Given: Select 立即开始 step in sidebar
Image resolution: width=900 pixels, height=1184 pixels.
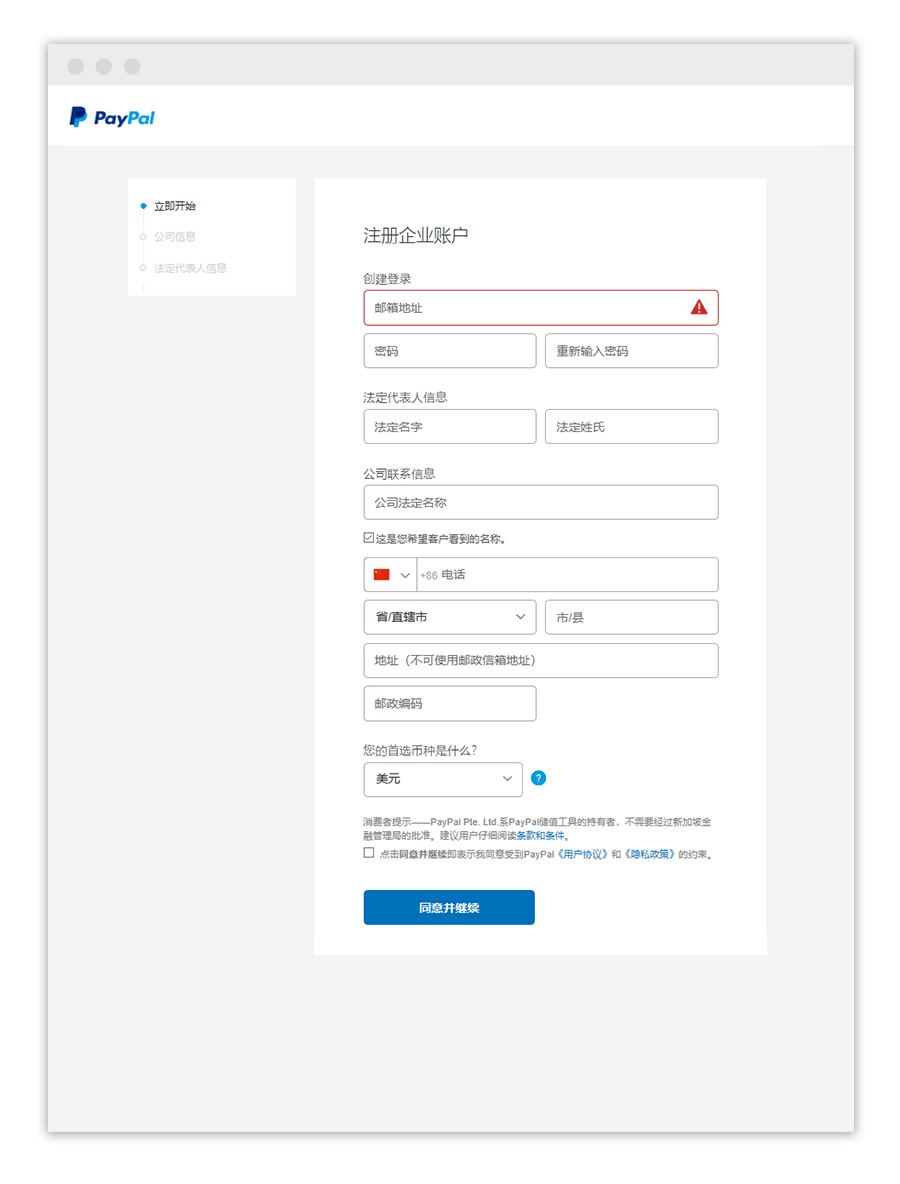Looking at the screenshot, I should pyautogui.click(x=174, y=205).
